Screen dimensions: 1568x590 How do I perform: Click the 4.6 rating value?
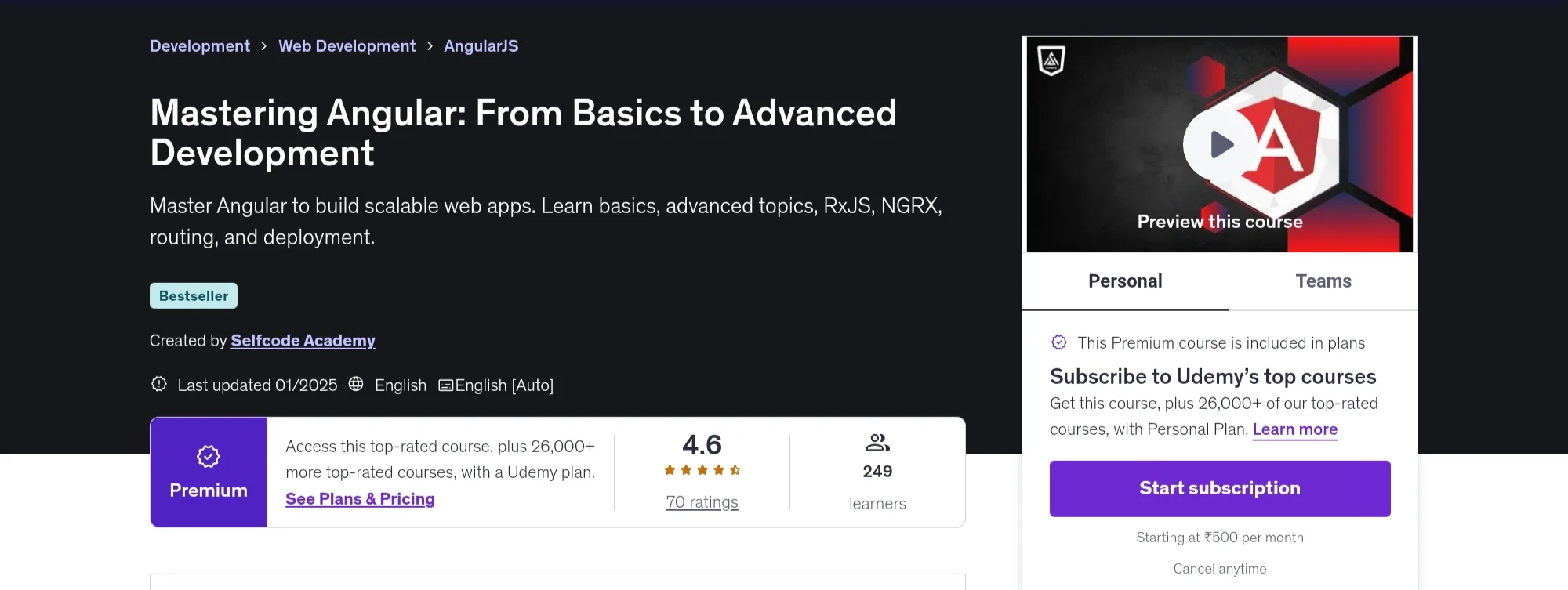[x=702, y=445]
